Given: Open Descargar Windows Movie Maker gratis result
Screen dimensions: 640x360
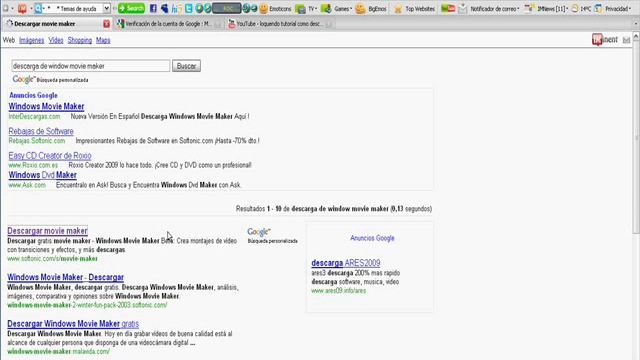Looking at the screenshot, I should [x=73, y=324].
